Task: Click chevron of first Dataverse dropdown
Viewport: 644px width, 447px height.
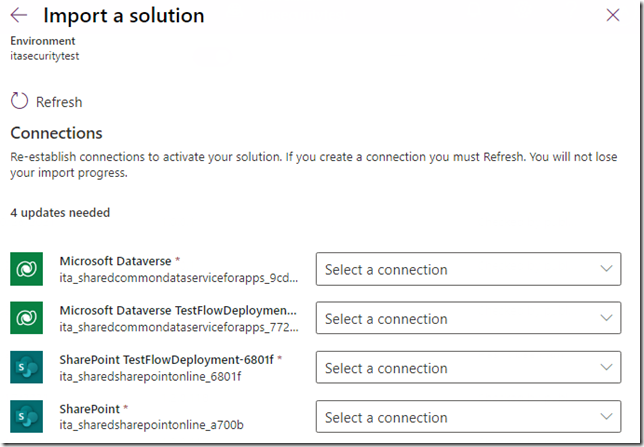Action: [607, 269]
